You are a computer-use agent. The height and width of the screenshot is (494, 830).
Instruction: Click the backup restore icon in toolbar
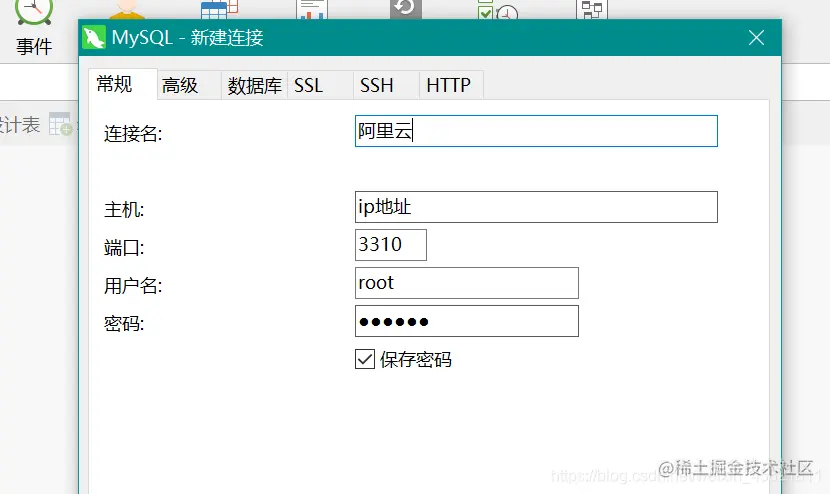point(405,10)
